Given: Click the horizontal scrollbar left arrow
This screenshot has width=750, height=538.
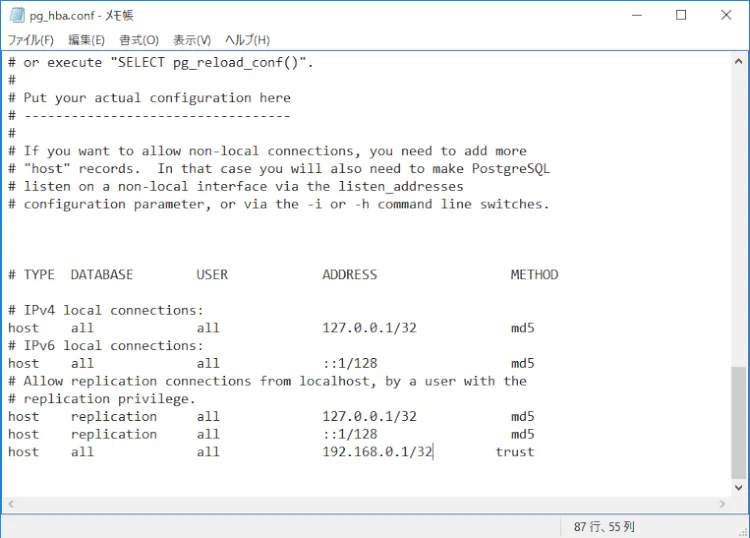Looking at the screenshot, I should pyautogui.click(x=10, y=504).
